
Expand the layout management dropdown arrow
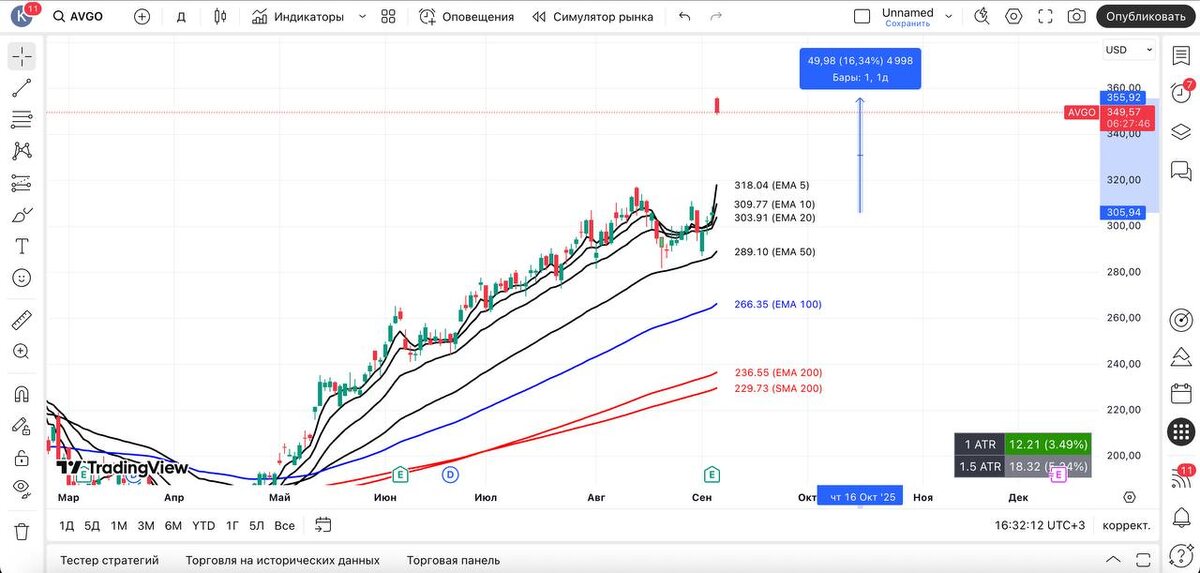coord(949,16)
